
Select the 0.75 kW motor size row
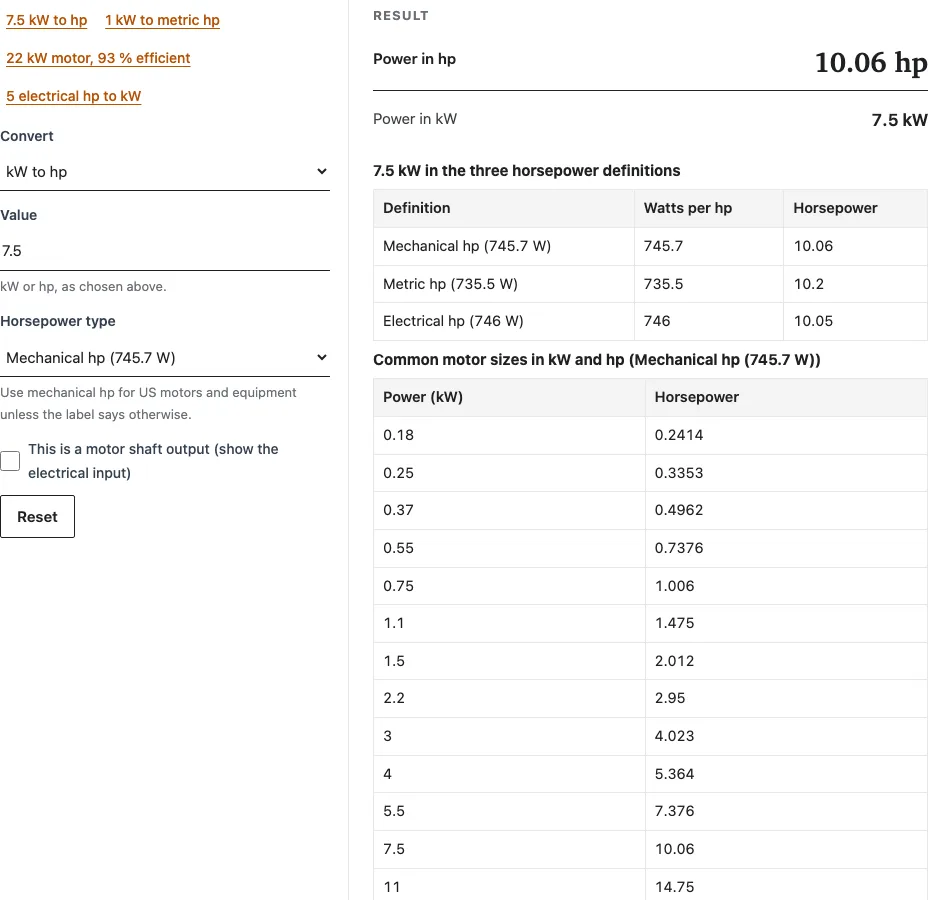(650, 586)
